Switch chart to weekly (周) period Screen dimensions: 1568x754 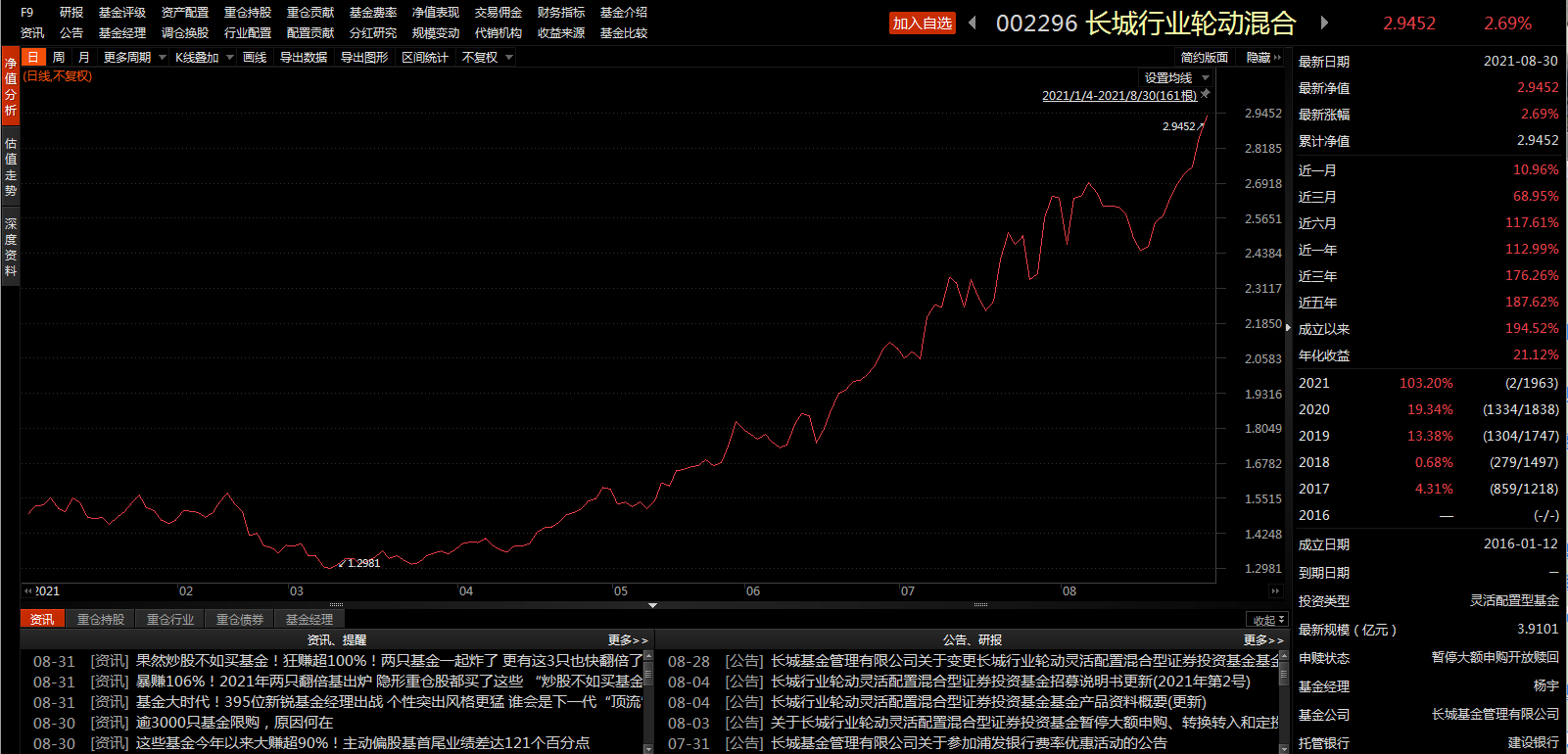coord(59,58)
